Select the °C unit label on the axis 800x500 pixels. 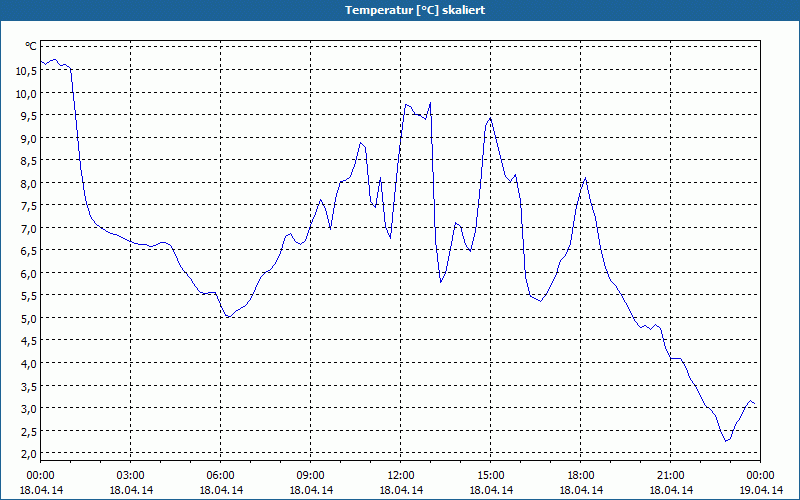31,46
